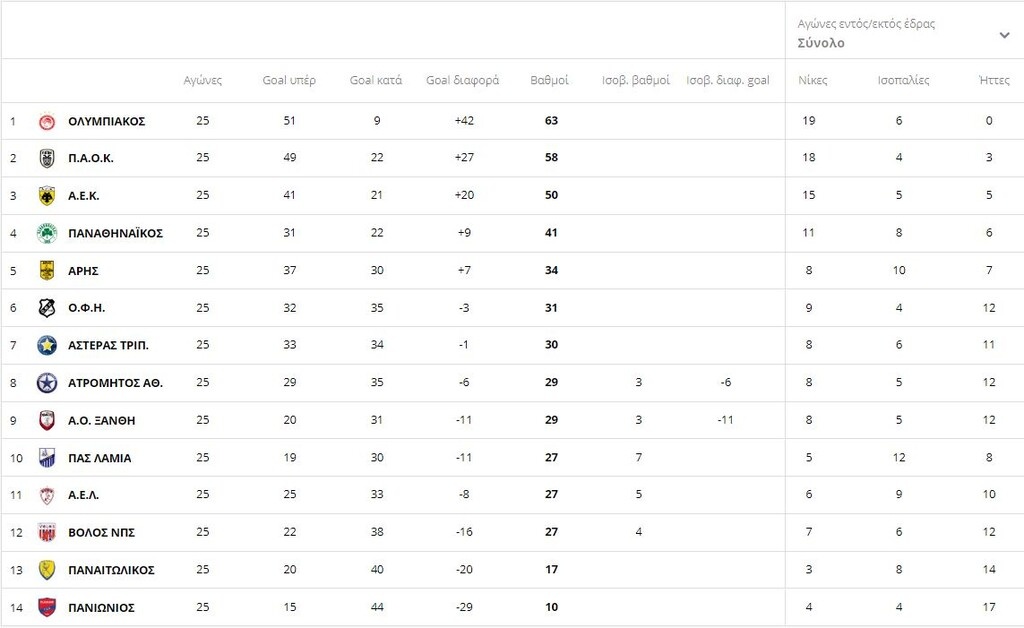
Task: Sort table by Βαθμοί column header
Action: pos(549,80)
